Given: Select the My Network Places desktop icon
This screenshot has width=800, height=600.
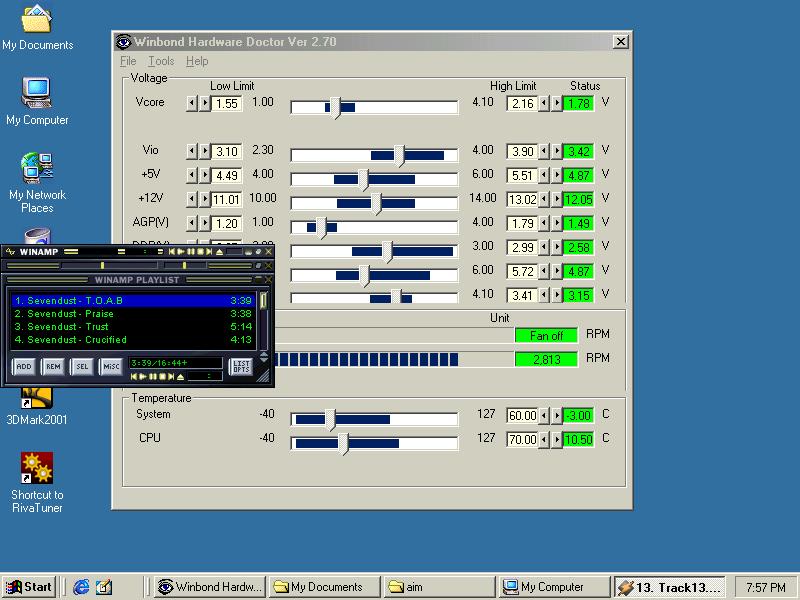Looking at the screenshot, I should pyautogui.click(x=37, y=183).
